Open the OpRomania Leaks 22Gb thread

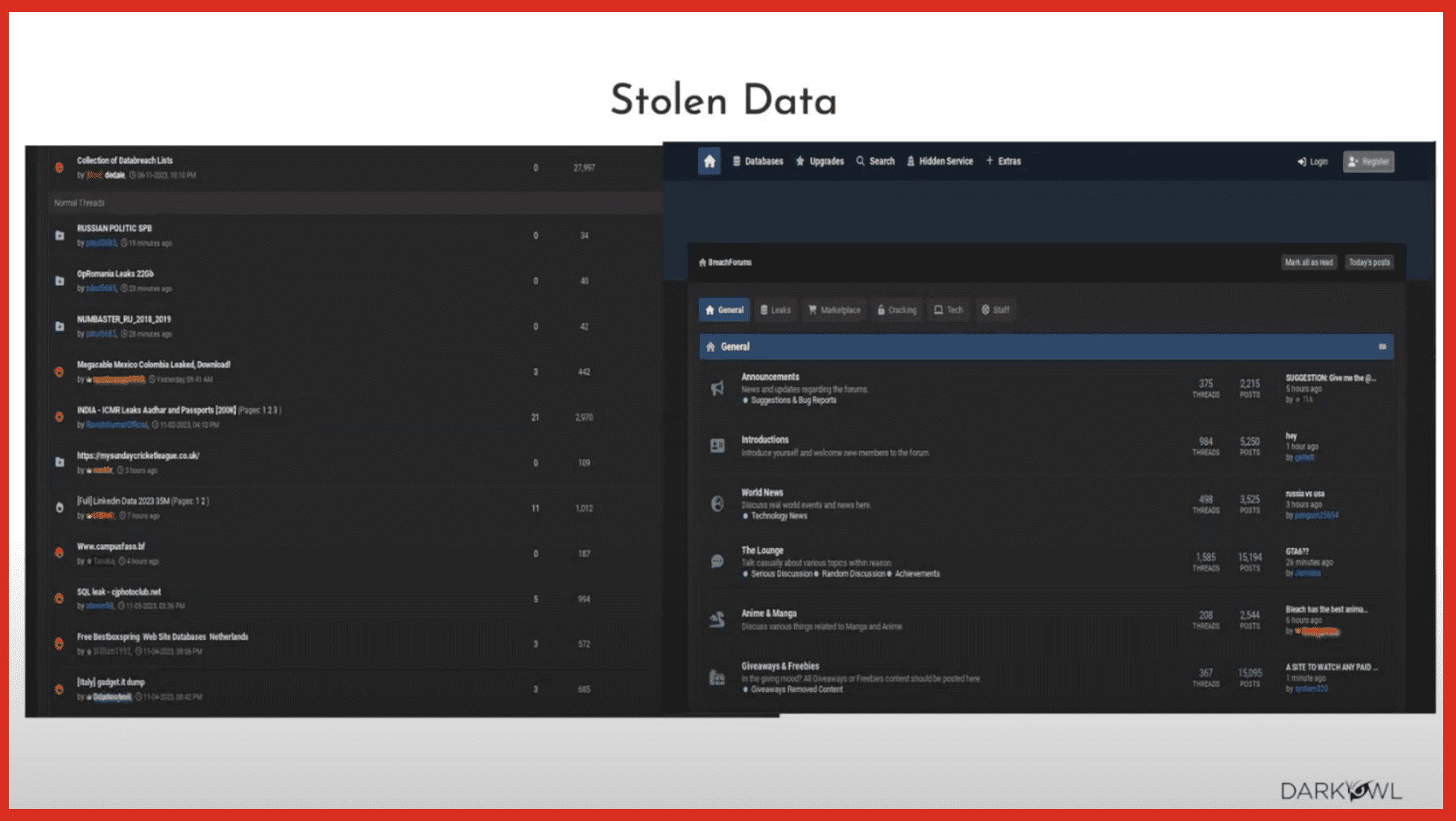[115, 274]
